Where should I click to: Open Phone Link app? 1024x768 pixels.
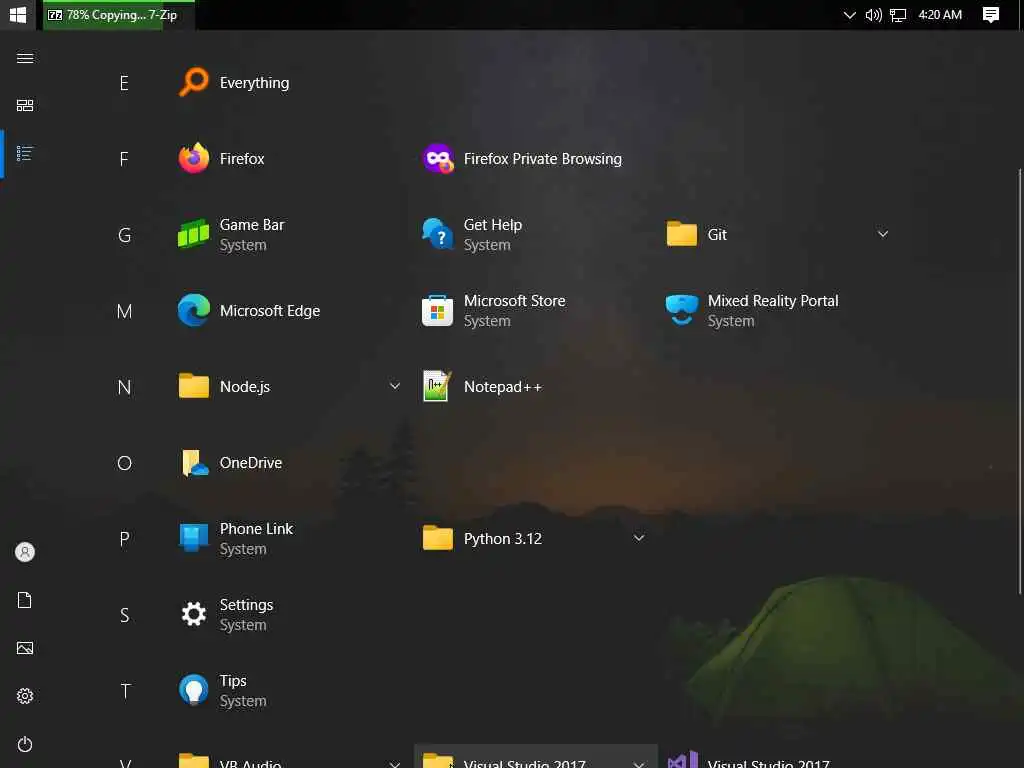(236, 539)
